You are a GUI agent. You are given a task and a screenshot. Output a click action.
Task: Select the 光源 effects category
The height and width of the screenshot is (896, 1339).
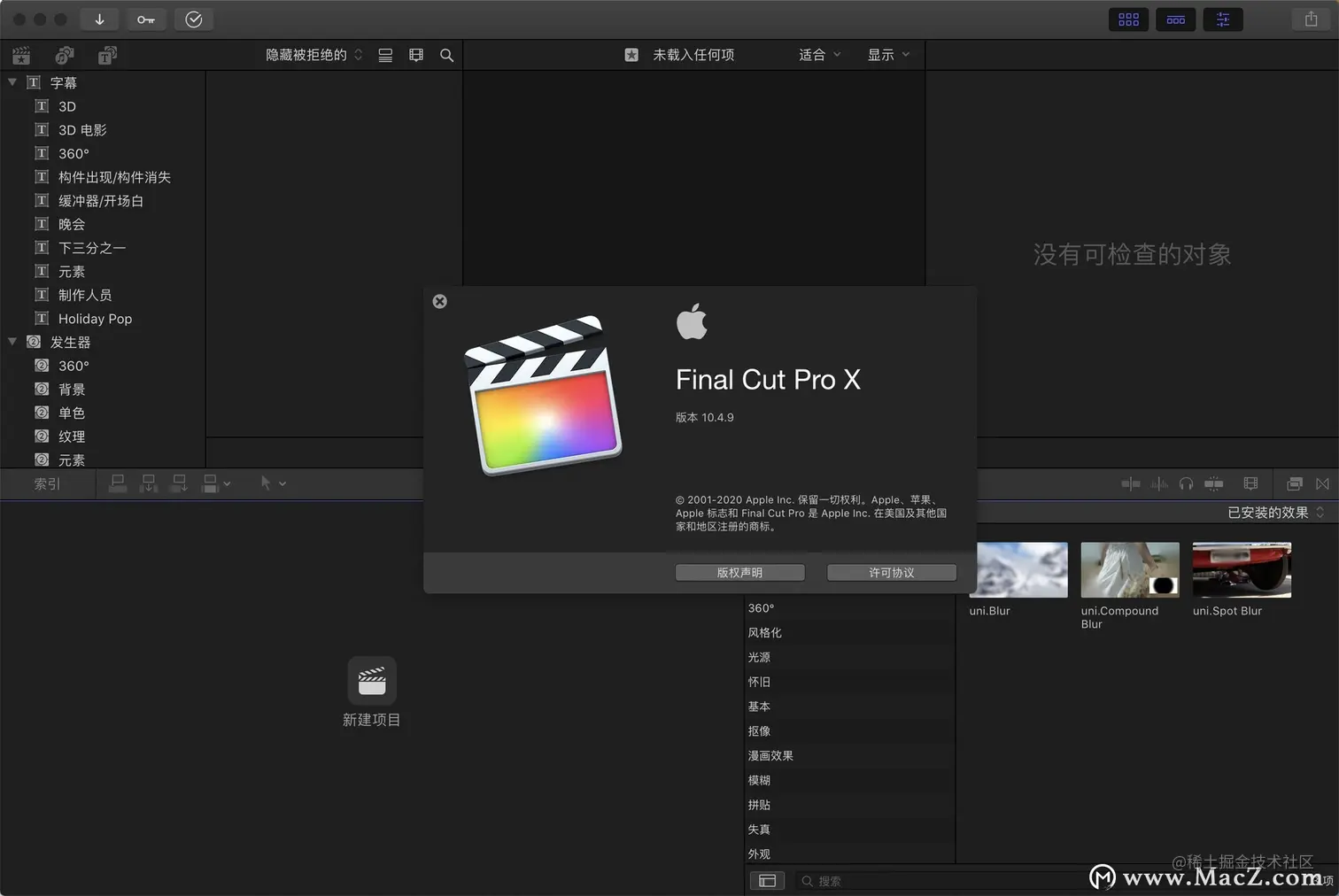759,658
